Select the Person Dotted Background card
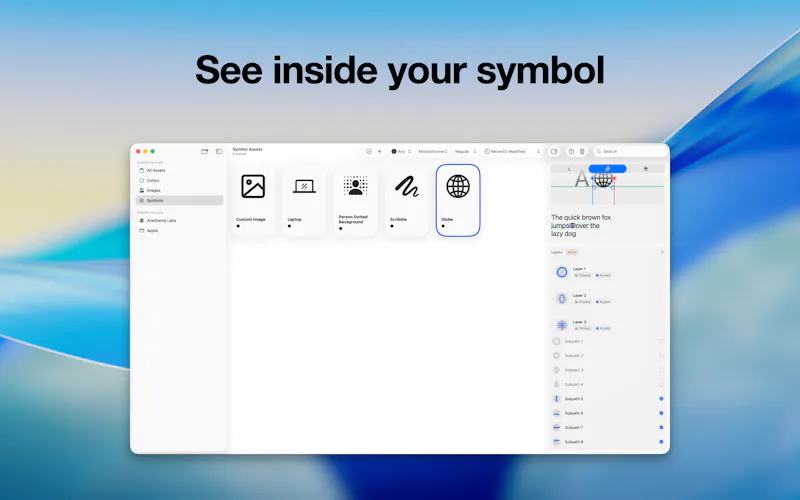The image size is (800, 500). click(x=356, y=200)
